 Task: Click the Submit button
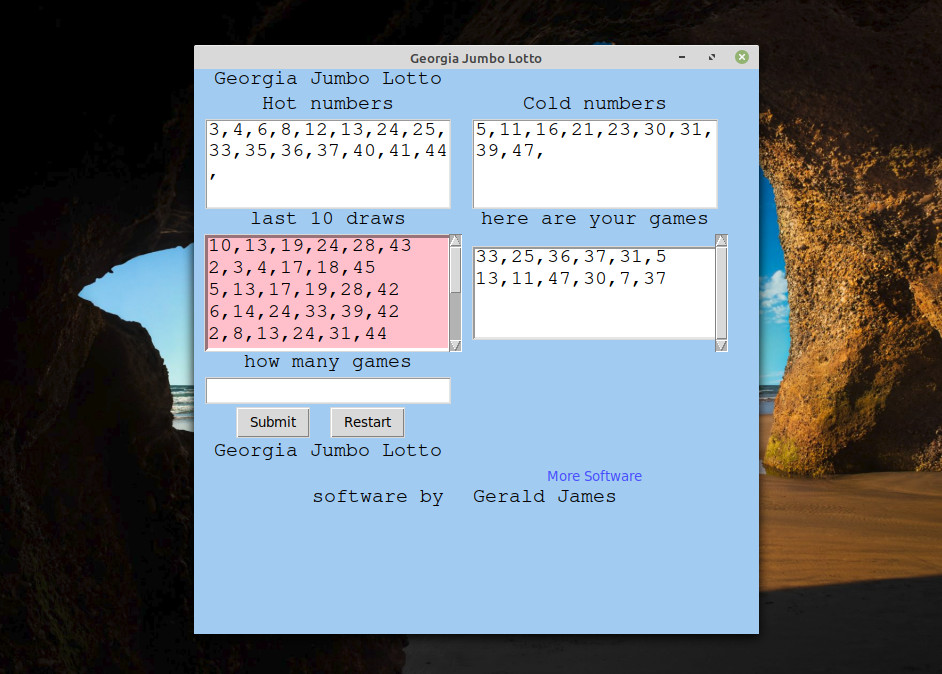tap(273, 422)
